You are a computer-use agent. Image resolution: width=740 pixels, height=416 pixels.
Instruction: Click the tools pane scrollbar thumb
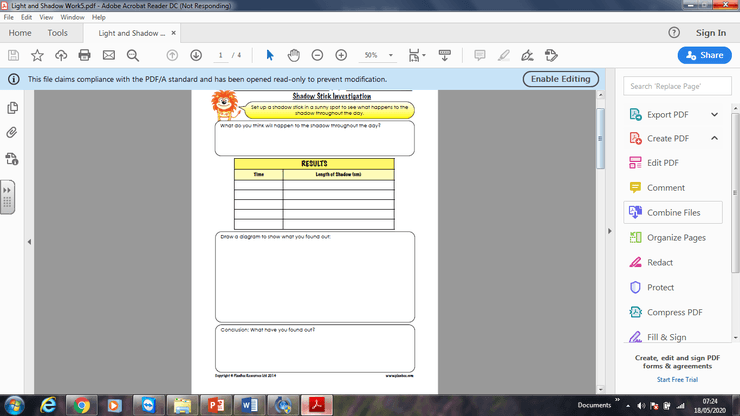tap(735, 193)
